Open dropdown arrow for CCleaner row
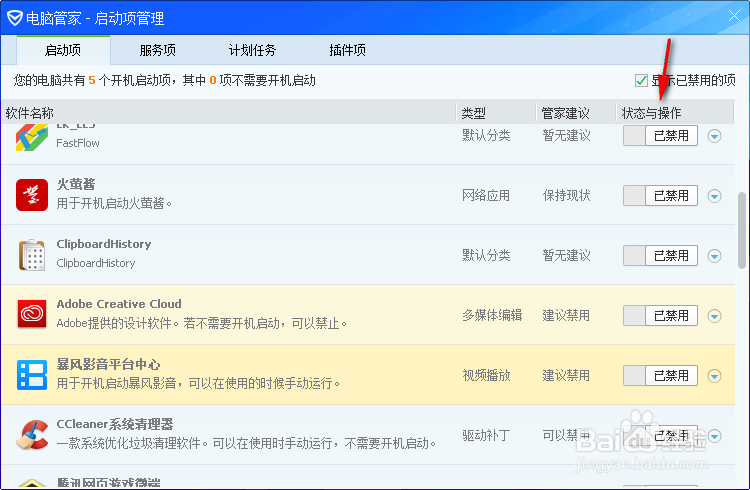 coord(715,436)
